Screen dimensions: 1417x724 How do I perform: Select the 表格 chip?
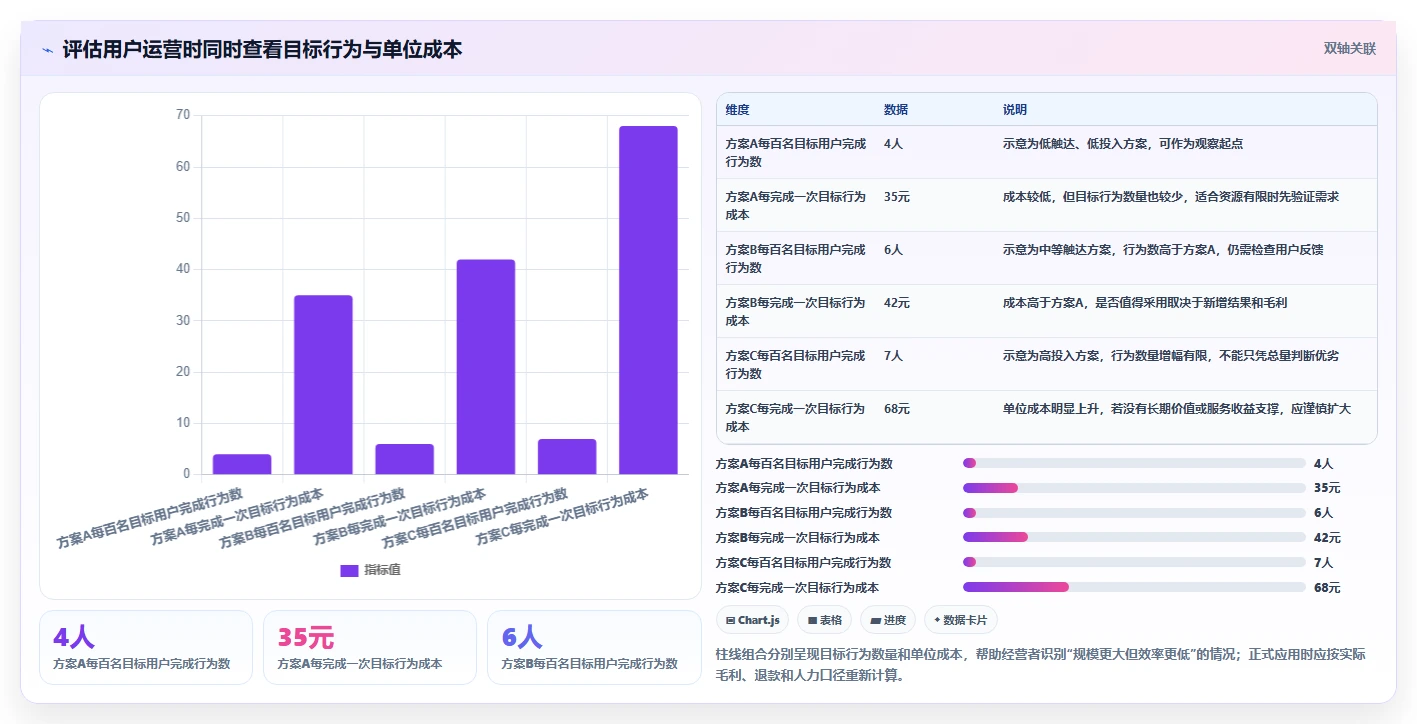coord(825,620)
